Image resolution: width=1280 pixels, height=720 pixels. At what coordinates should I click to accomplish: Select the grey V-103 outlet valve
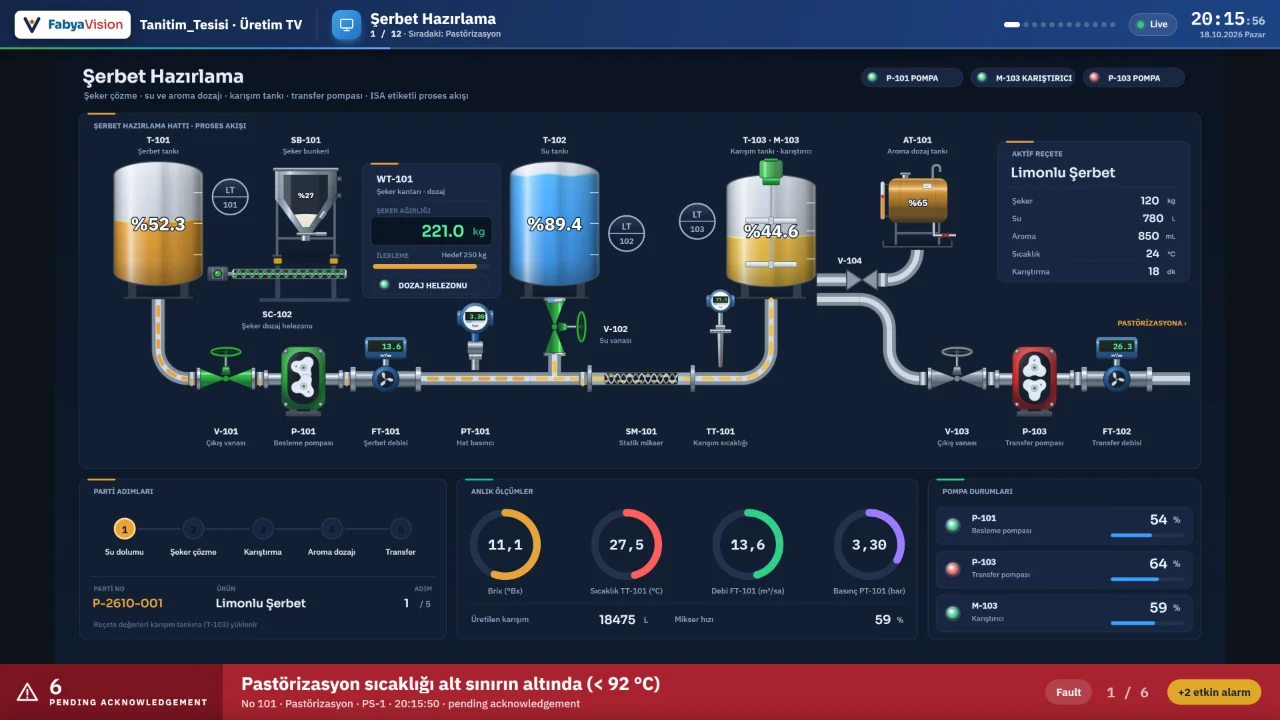pyautogui.click(x=957, y=369)
